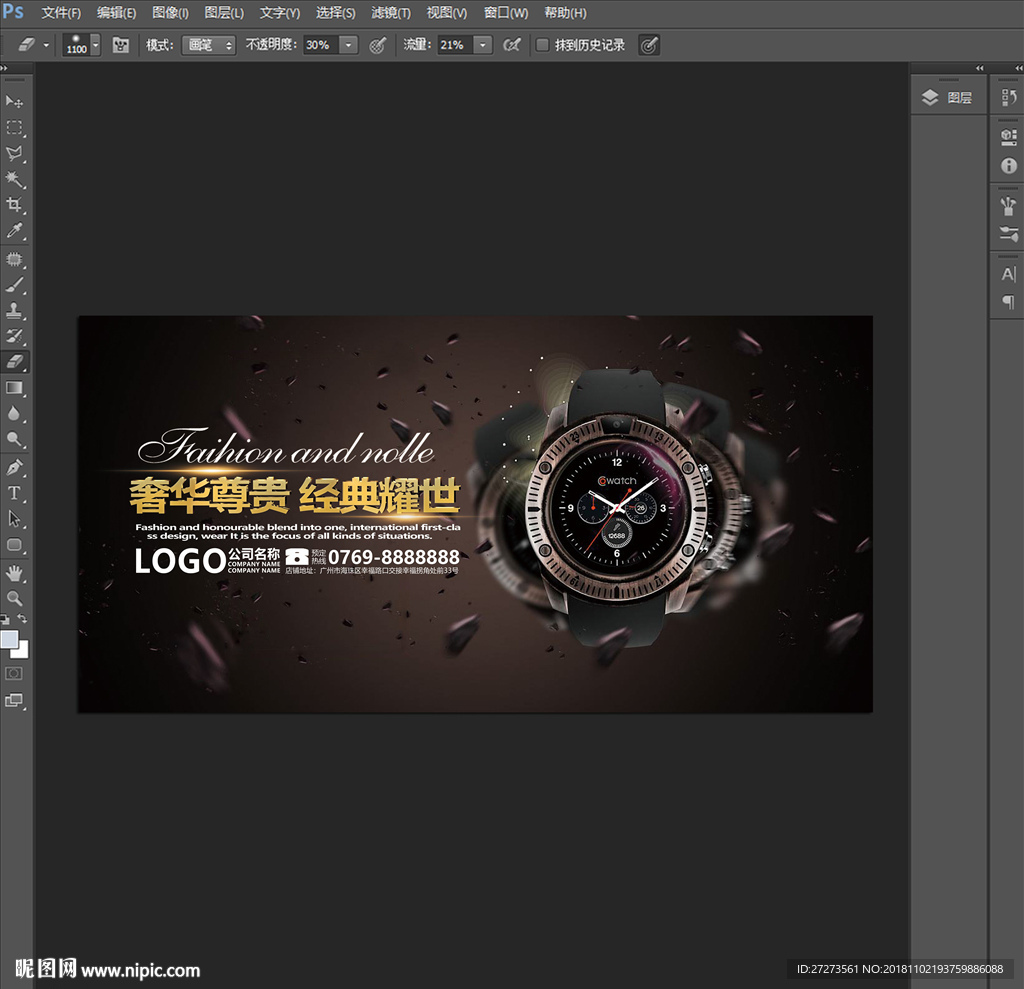
Task: Select the Clone Stamp tool
Action: click(x=14, y=310)
